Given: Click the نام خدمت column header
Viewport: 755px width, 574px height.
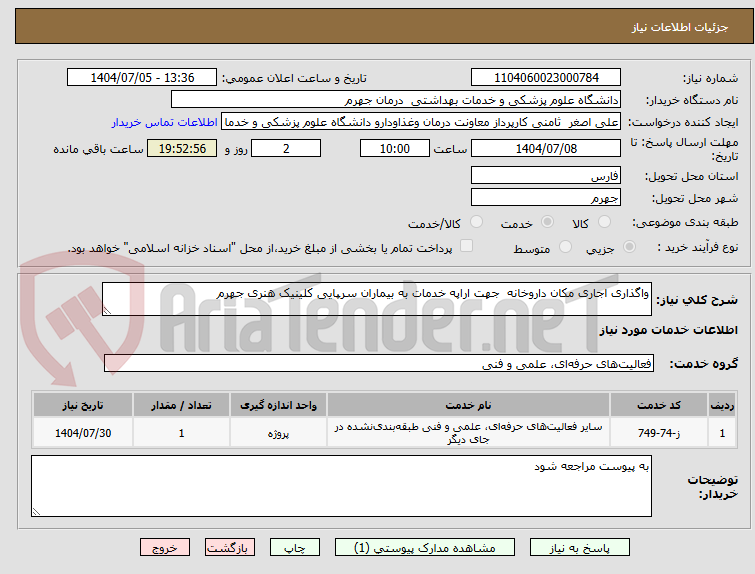Looking at the screenshot, I should click(x=468, y=405).
